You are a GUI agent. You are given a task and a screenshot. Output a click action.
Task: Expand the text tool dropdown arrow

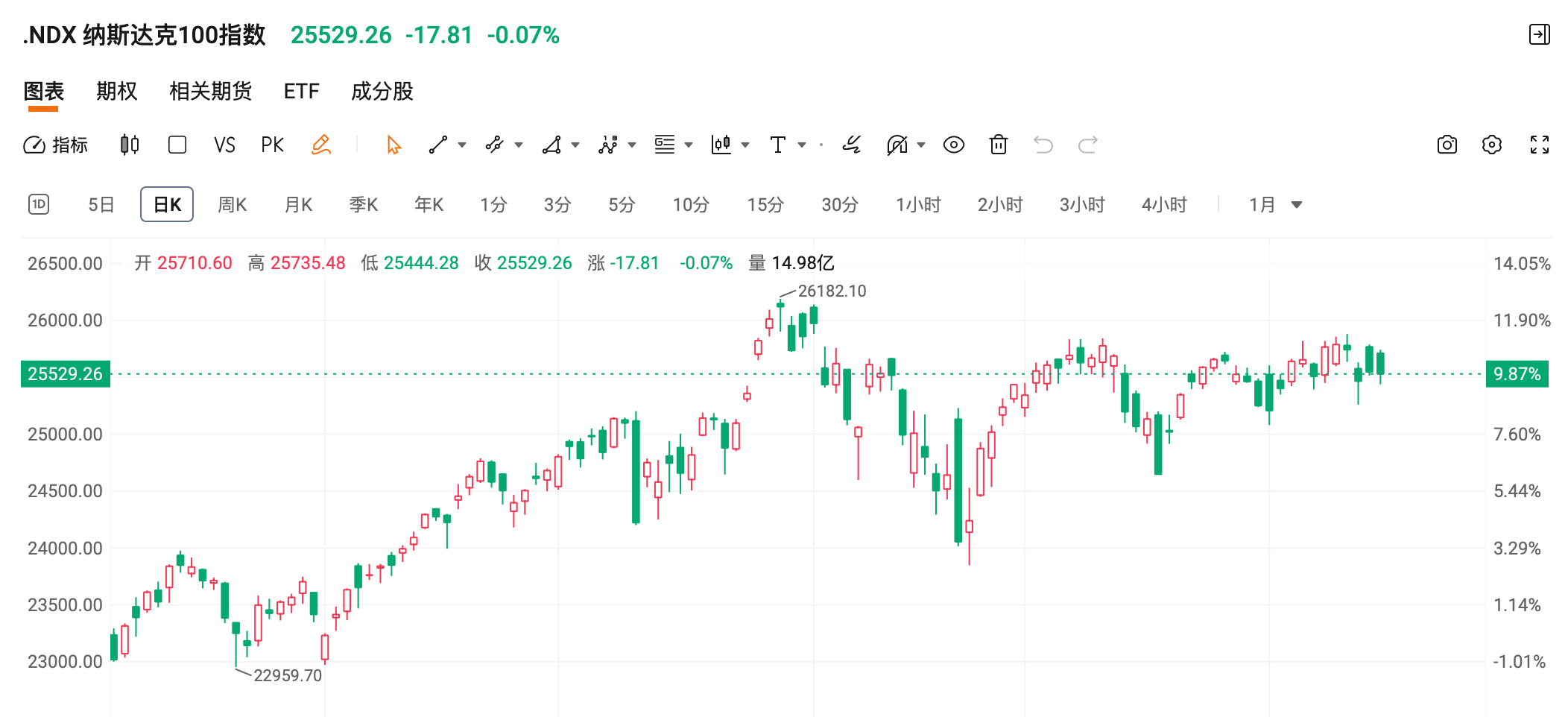point(802,145)
